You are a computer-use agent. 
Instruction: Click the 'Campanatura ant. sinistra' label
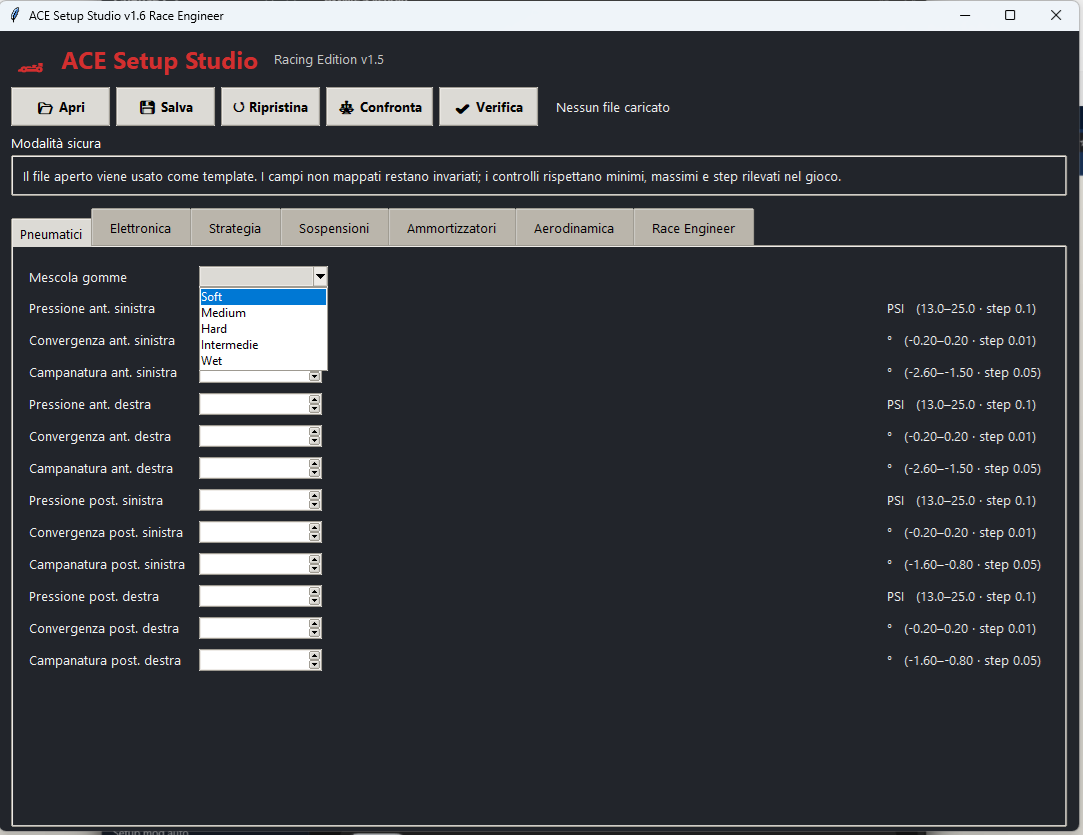(103, 372)
